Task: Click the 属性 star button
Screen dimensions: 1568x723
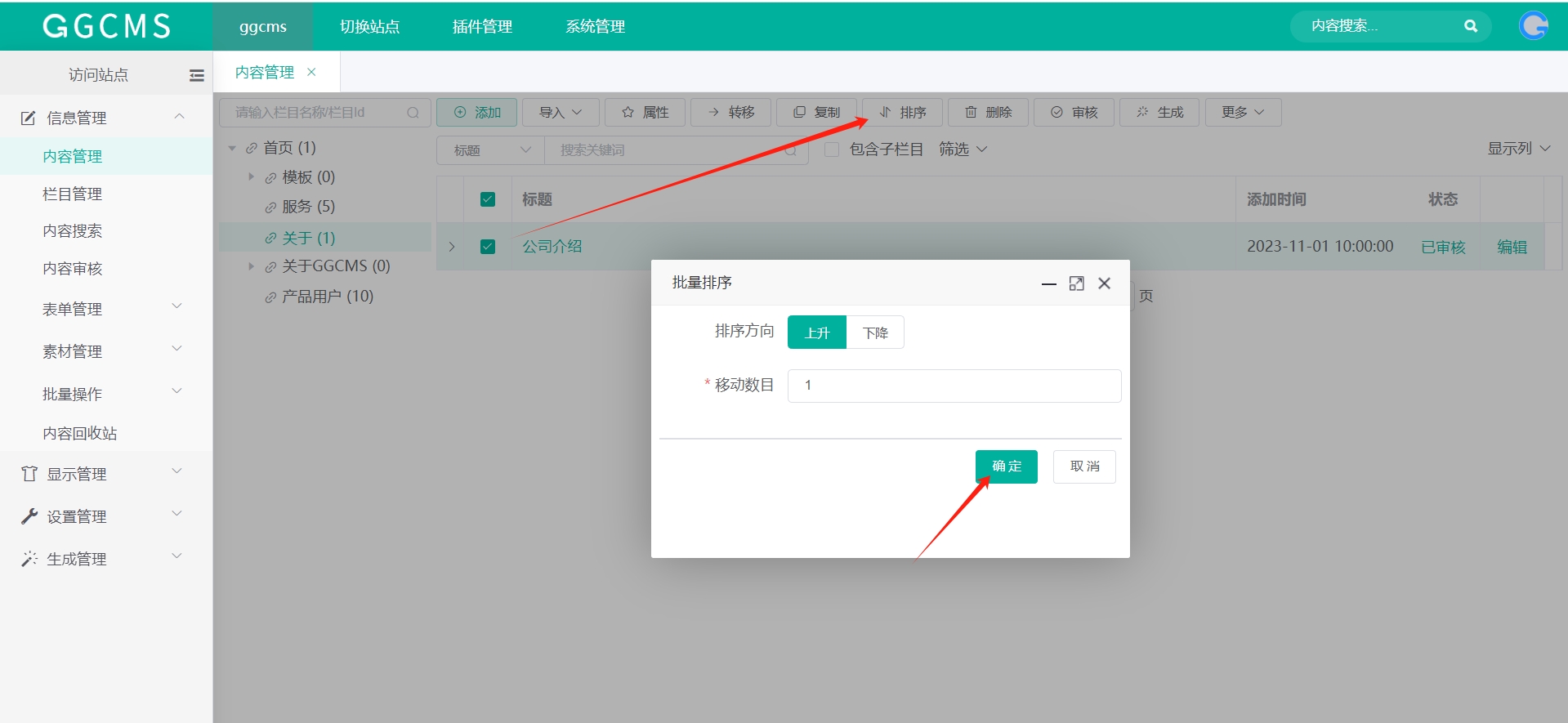Action: coord(646,113)
